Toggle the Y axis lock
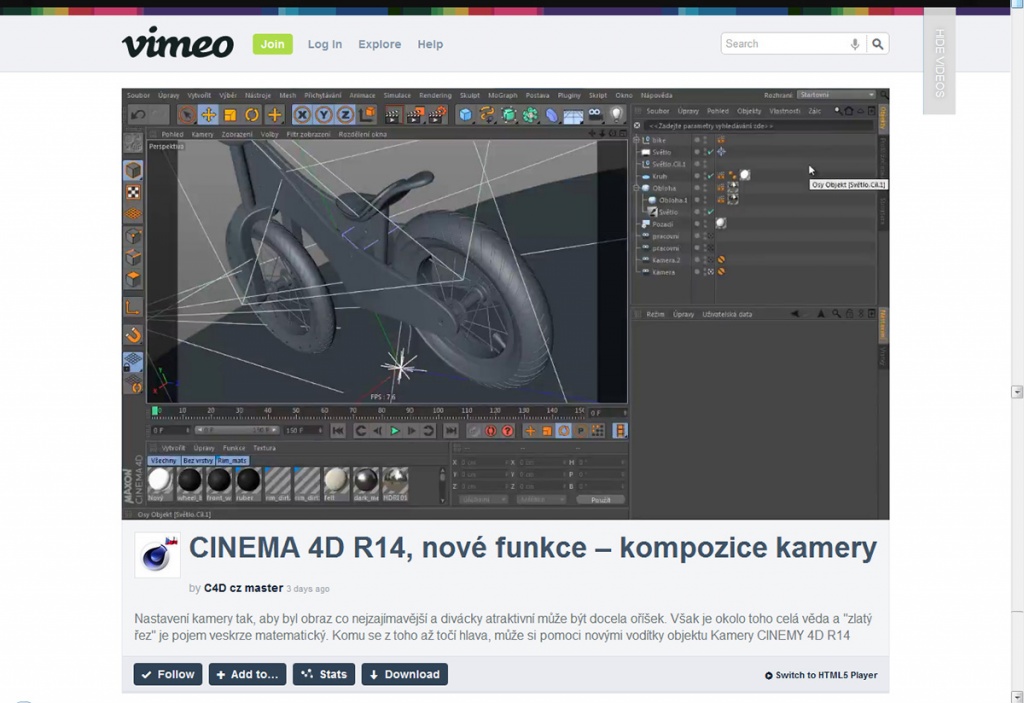 [323, 116]
